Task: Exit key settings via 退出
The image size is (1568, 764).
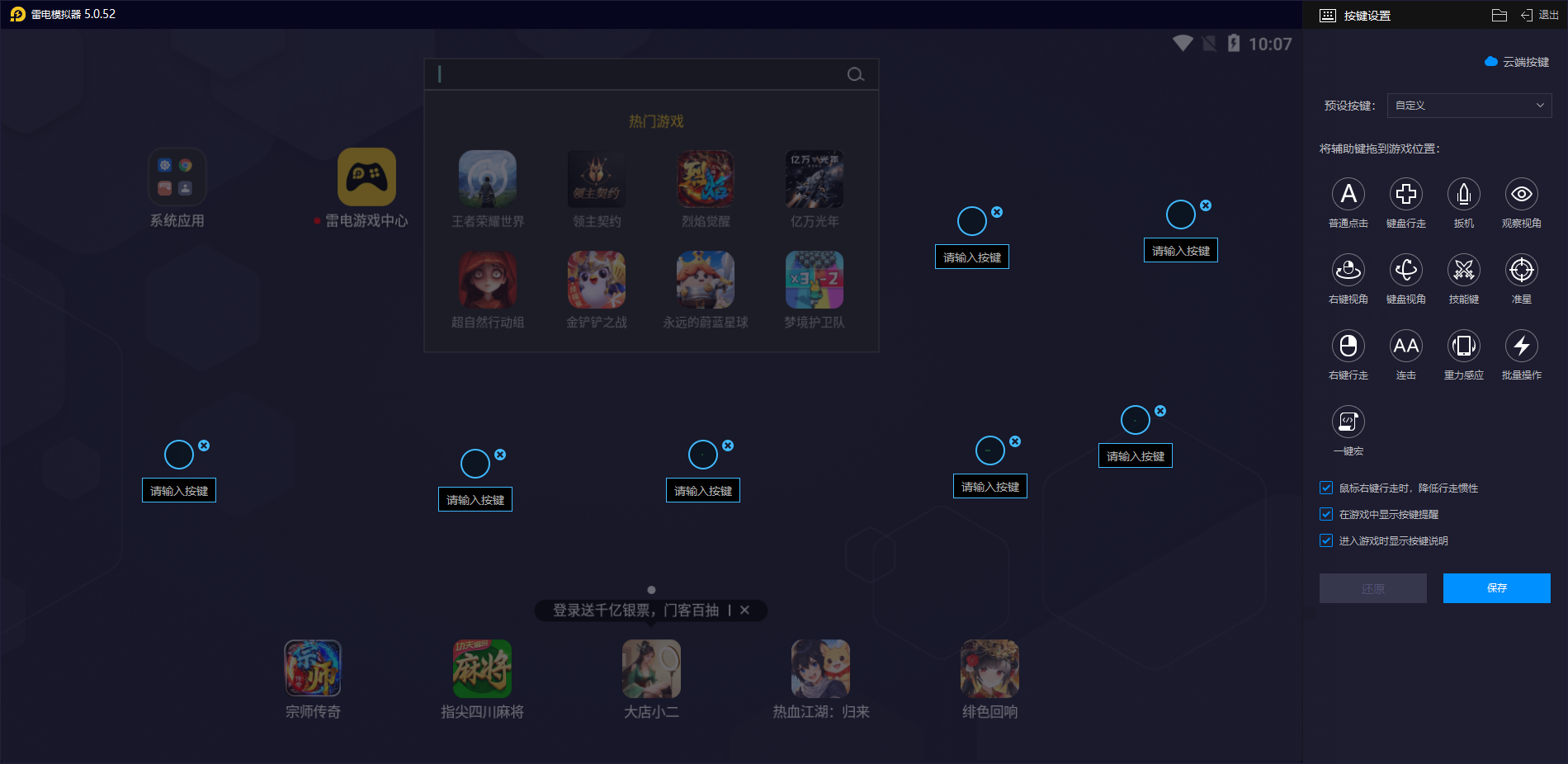Action: pyautogui.click(x=1540, y=15)
